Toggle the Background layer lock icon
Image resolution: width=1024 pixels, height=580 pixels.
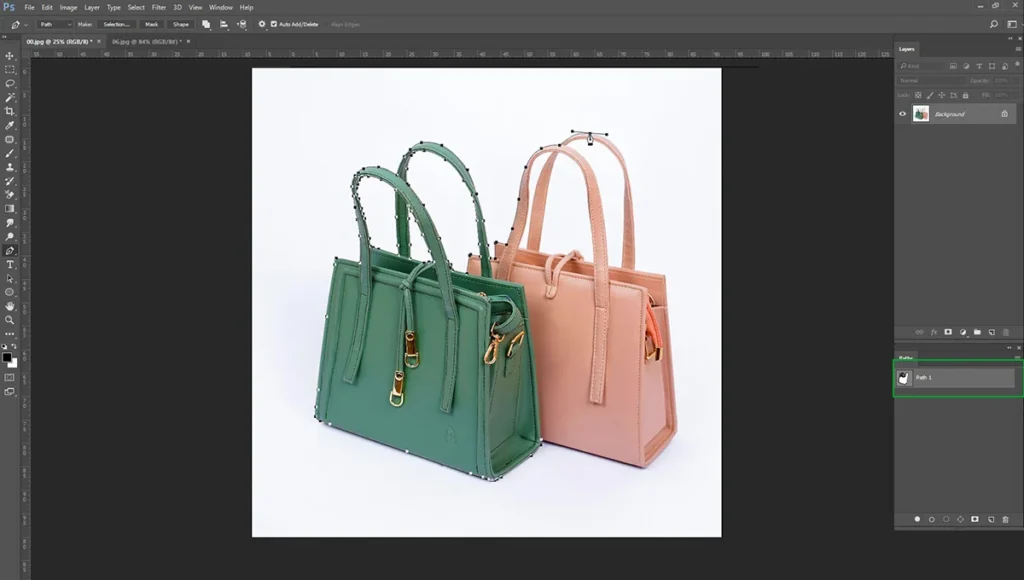pos(1004,114)
